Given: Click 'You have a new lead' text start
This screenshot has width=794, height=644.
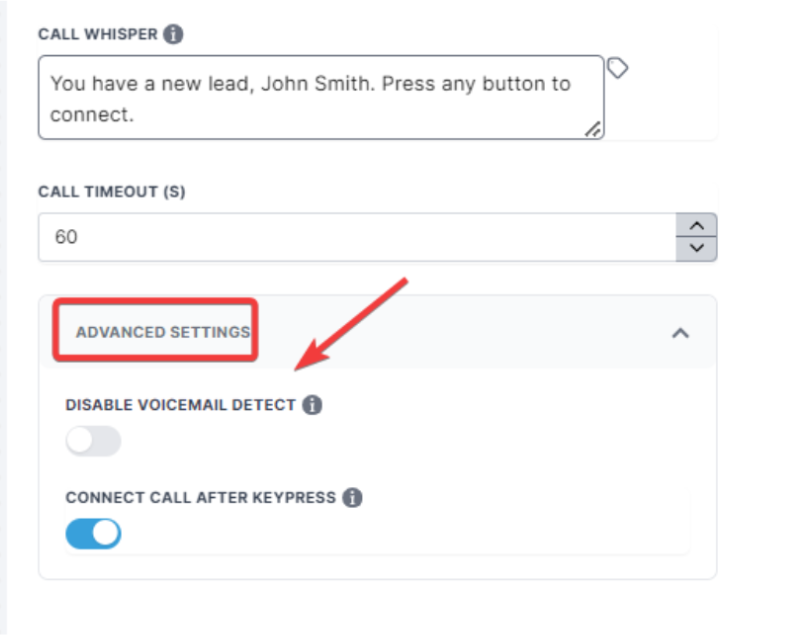Looking at the screenshot, I should point(52,84).
